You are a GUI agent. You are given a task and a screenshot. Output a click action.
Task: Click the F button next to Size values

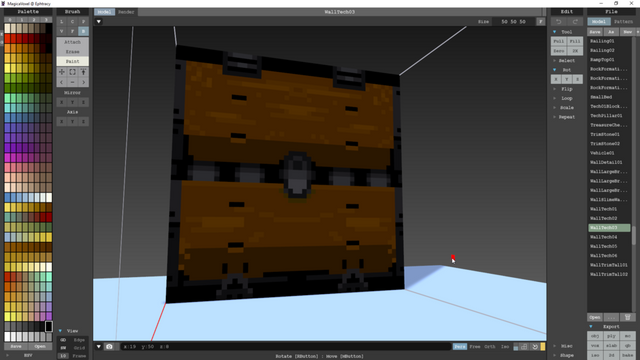540,22
